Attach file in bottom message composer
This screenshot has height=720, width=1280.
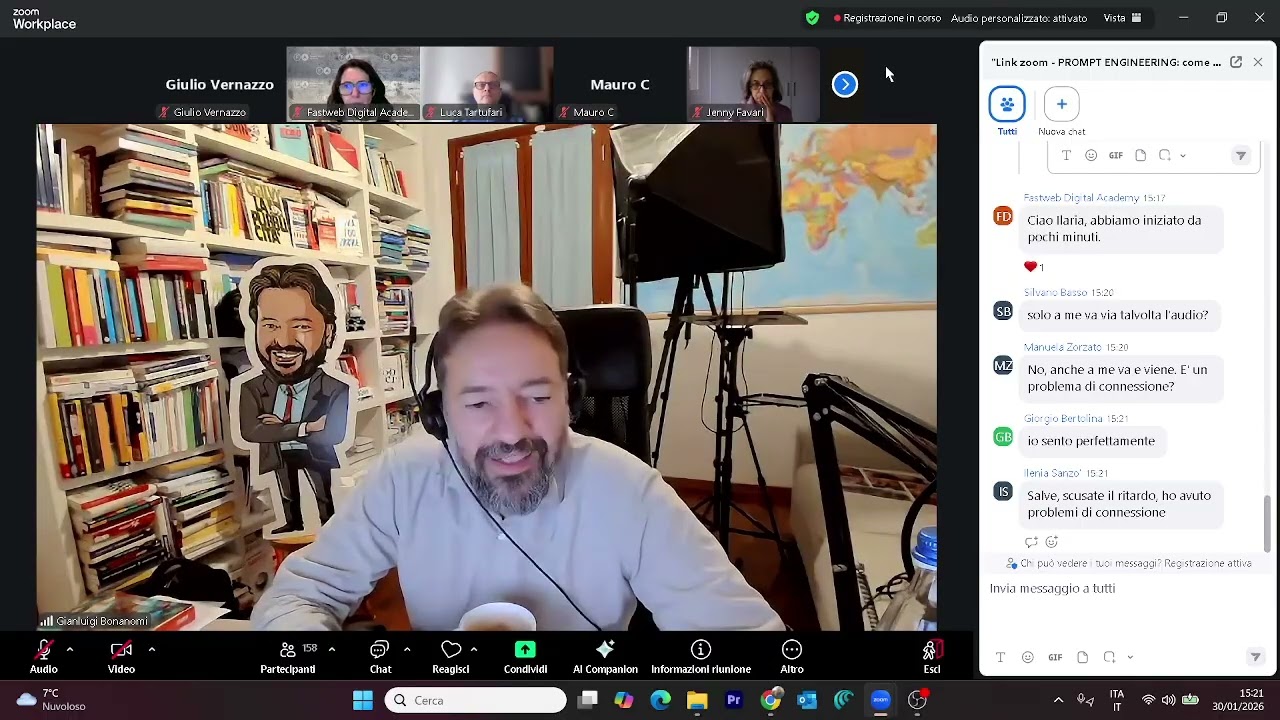(1082, 657)
